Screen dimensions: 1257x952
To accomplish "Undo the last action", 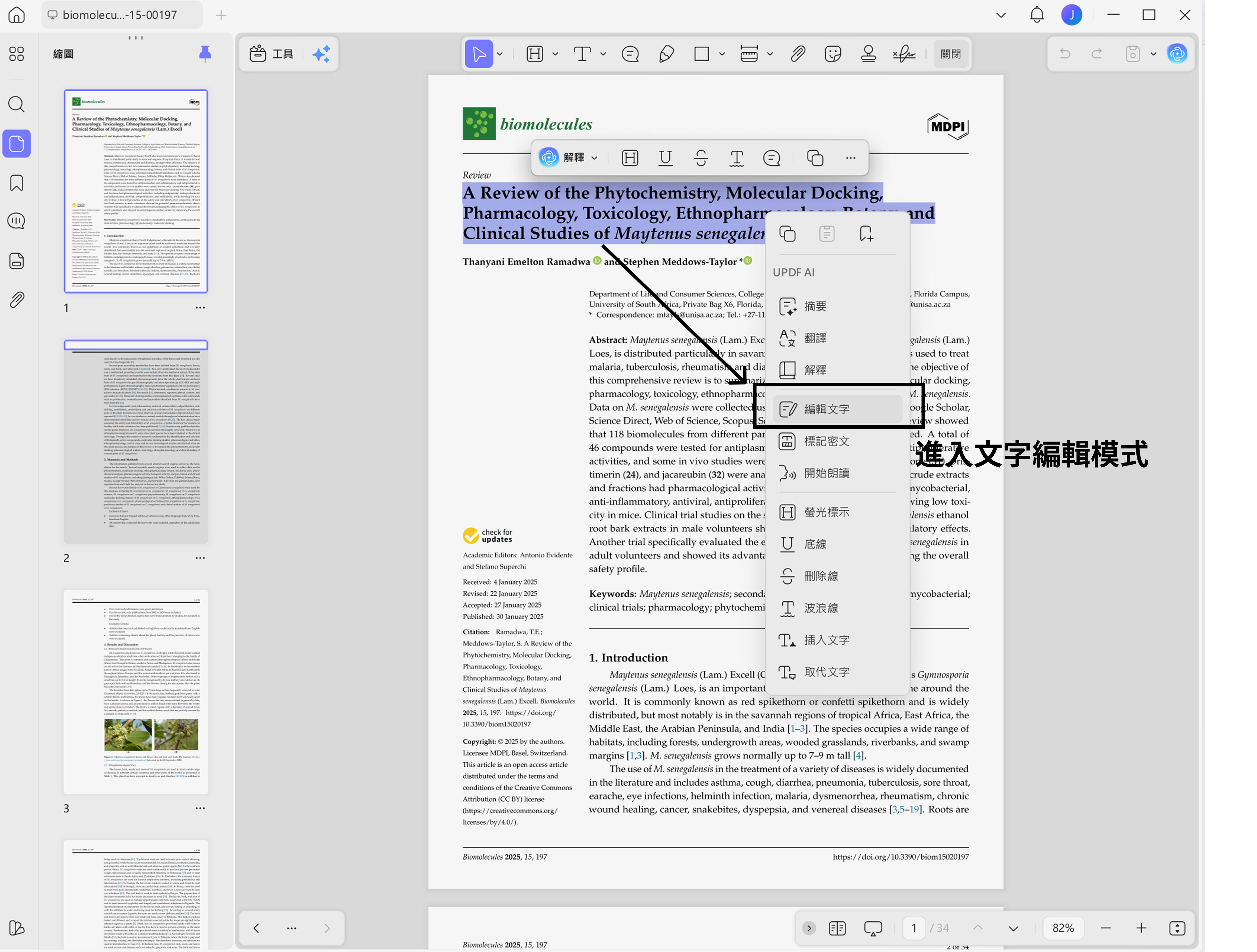I will click(x=1065, y=54).
